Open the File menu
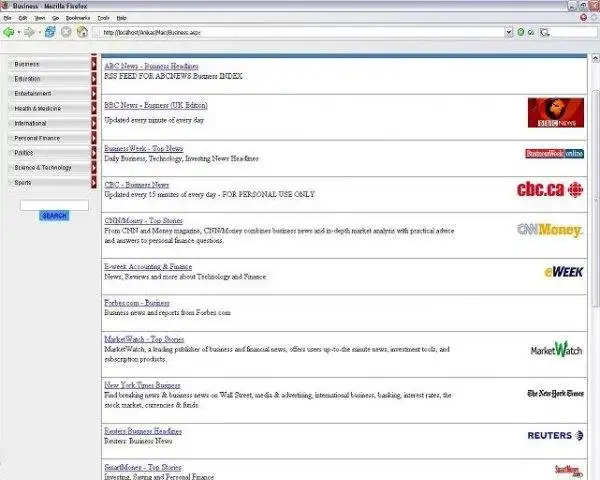 point(7,18)
